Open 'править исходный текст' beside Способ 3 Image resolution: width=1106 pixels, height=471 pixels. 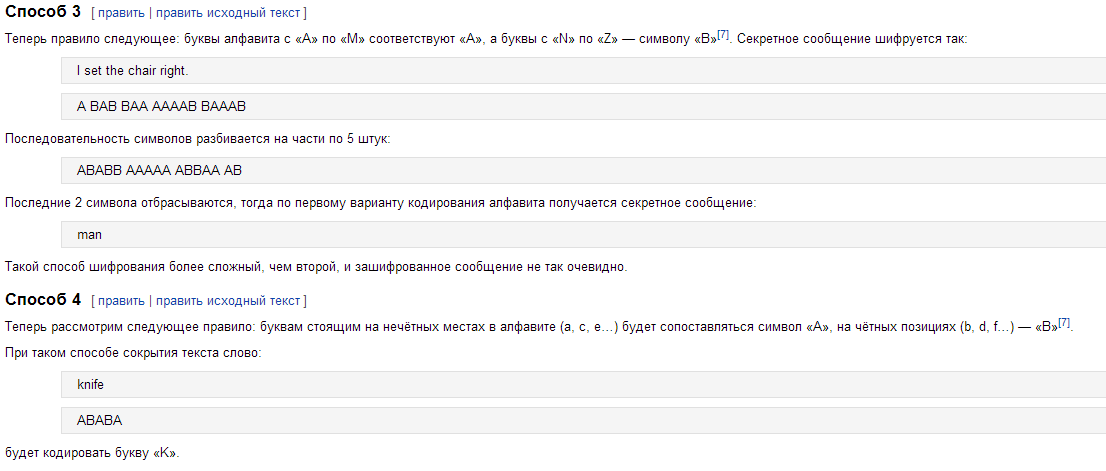point(228,13)
